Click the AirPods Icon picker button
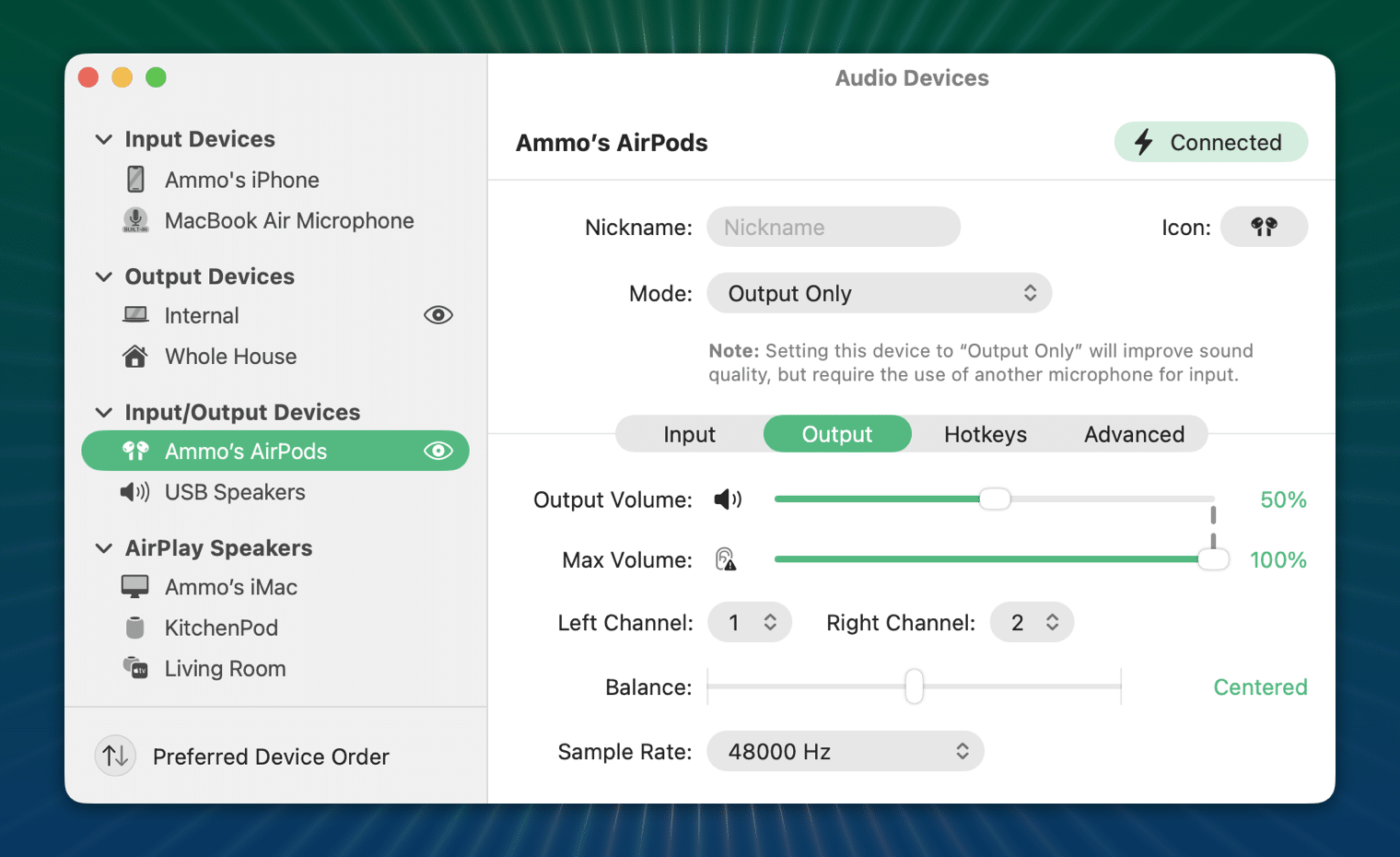 (x=1264, y=227)
